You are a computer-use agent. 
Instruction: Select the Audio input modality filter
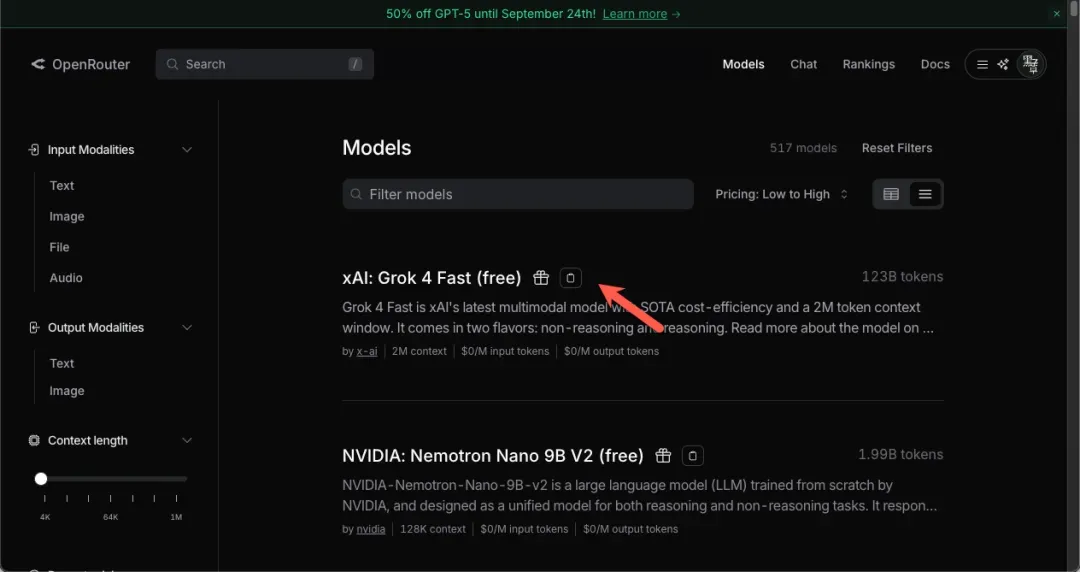coord(66,278)
